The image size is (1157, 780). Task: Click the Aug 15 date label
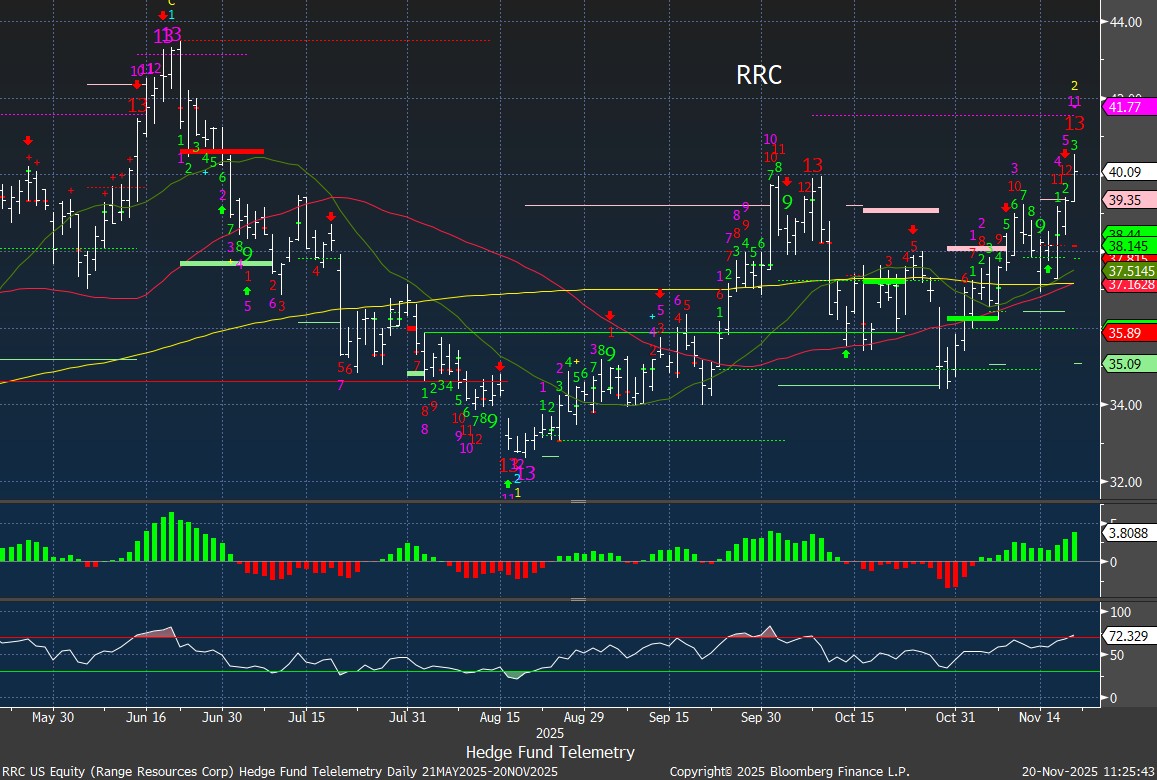500,718
